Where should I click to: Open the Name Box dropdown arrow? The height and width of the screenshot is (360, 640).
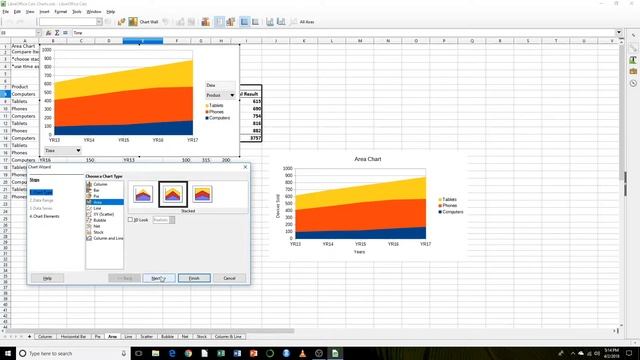[38, 33]
